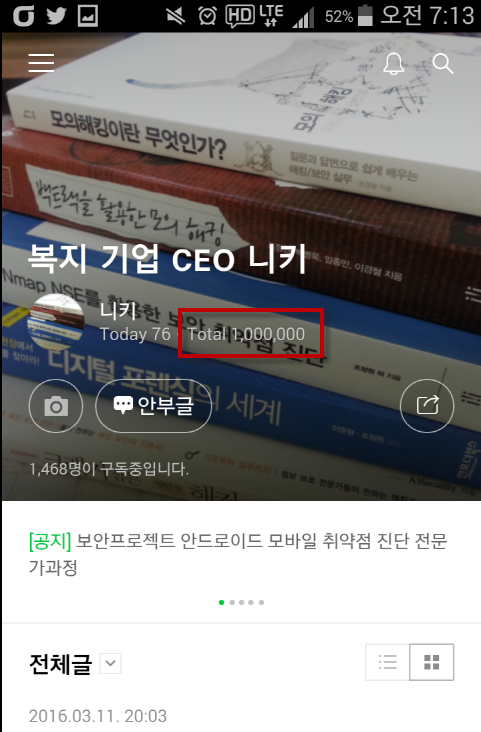The height and width of the screenshot is (732, 481).
Task: Open notifications bell
Action: [x=393, y=63]
